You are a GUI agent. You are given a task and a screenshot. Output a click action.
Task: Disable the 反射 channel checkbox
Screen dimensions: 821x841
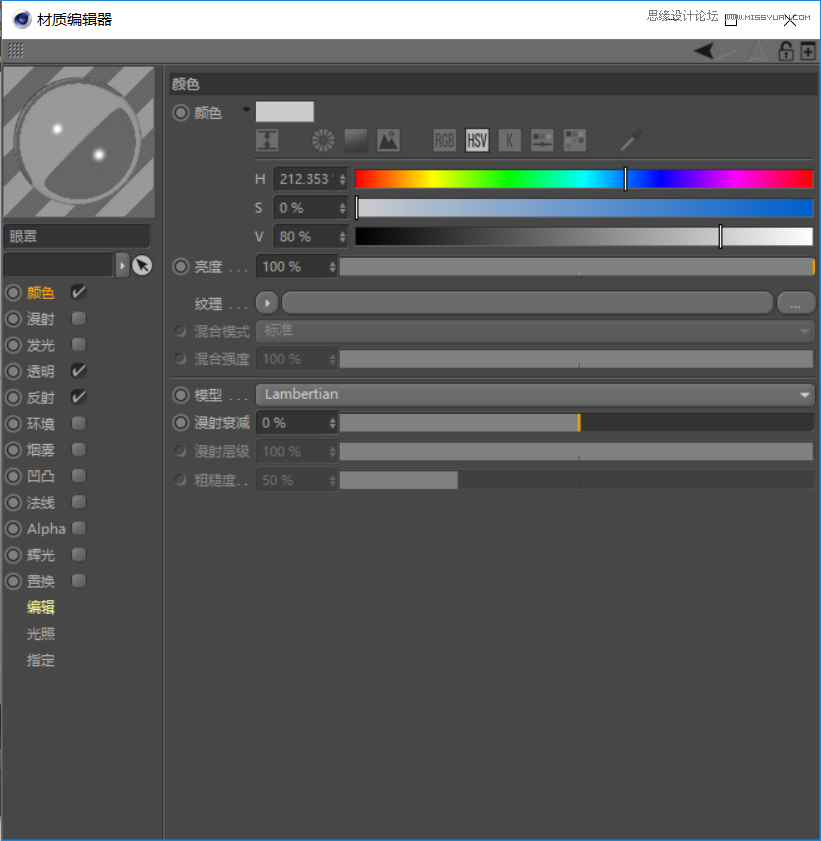point(77,397)
